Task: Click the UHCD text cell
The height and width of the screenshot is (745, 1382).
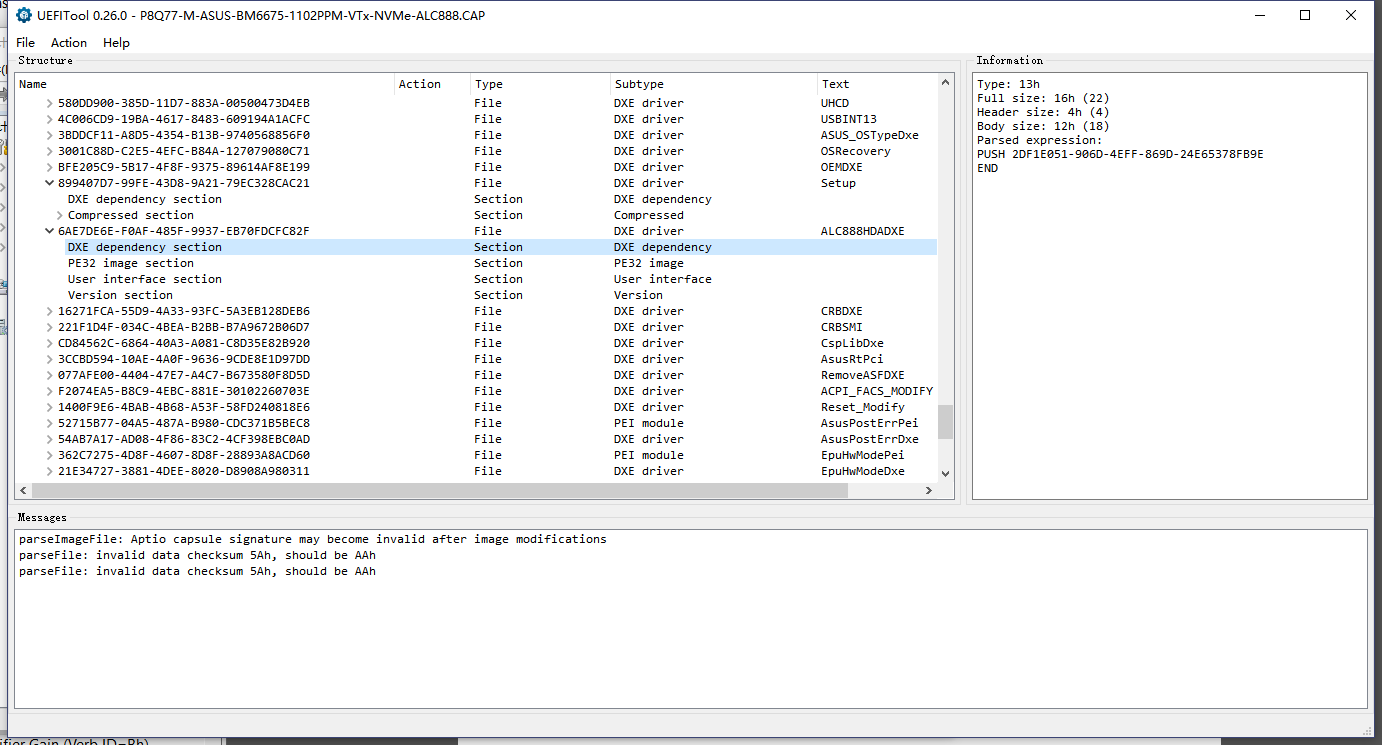Action: coord(835,103)
